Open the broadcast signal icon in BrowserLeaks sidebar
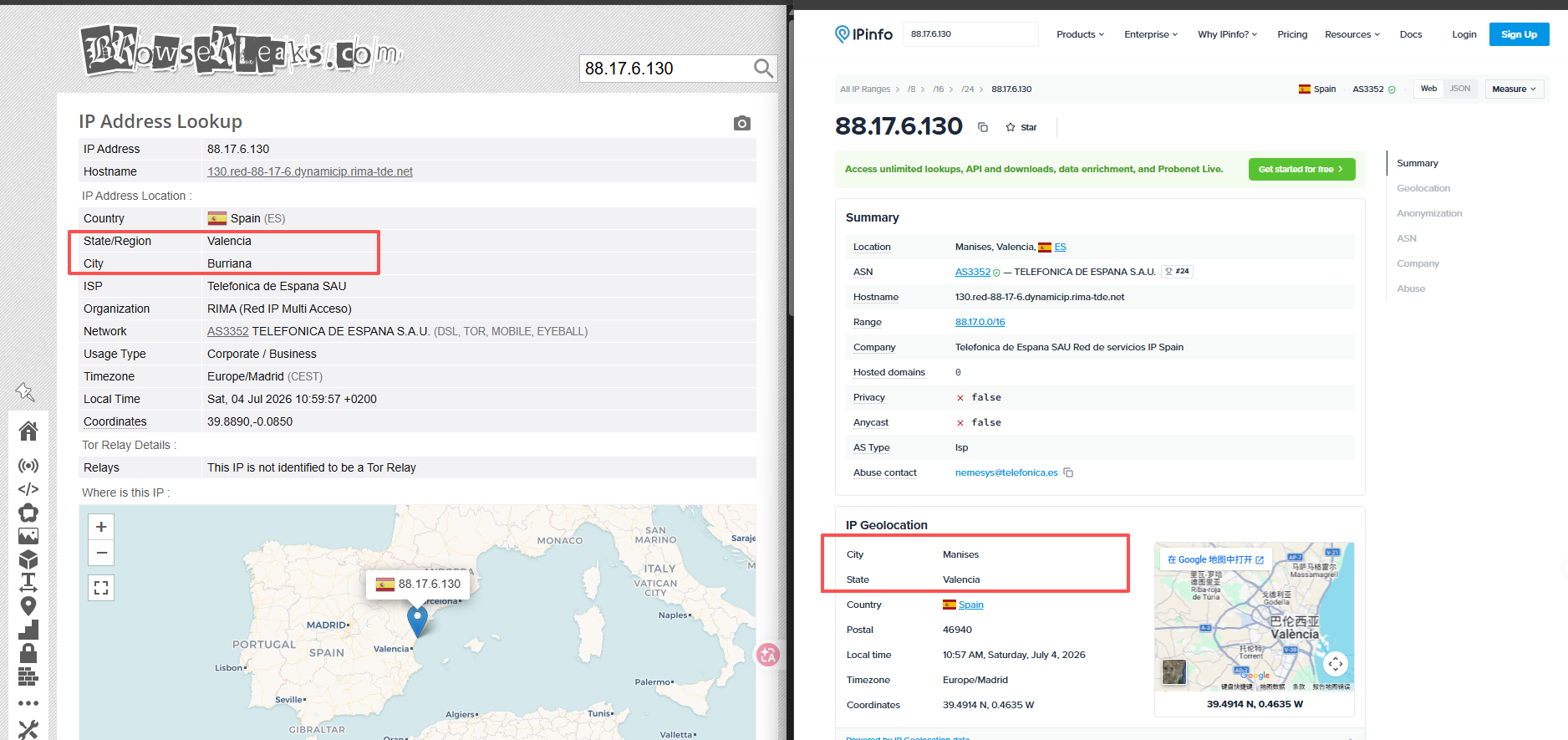Viewport: 1568px width, 740px height. click(28, 466)
